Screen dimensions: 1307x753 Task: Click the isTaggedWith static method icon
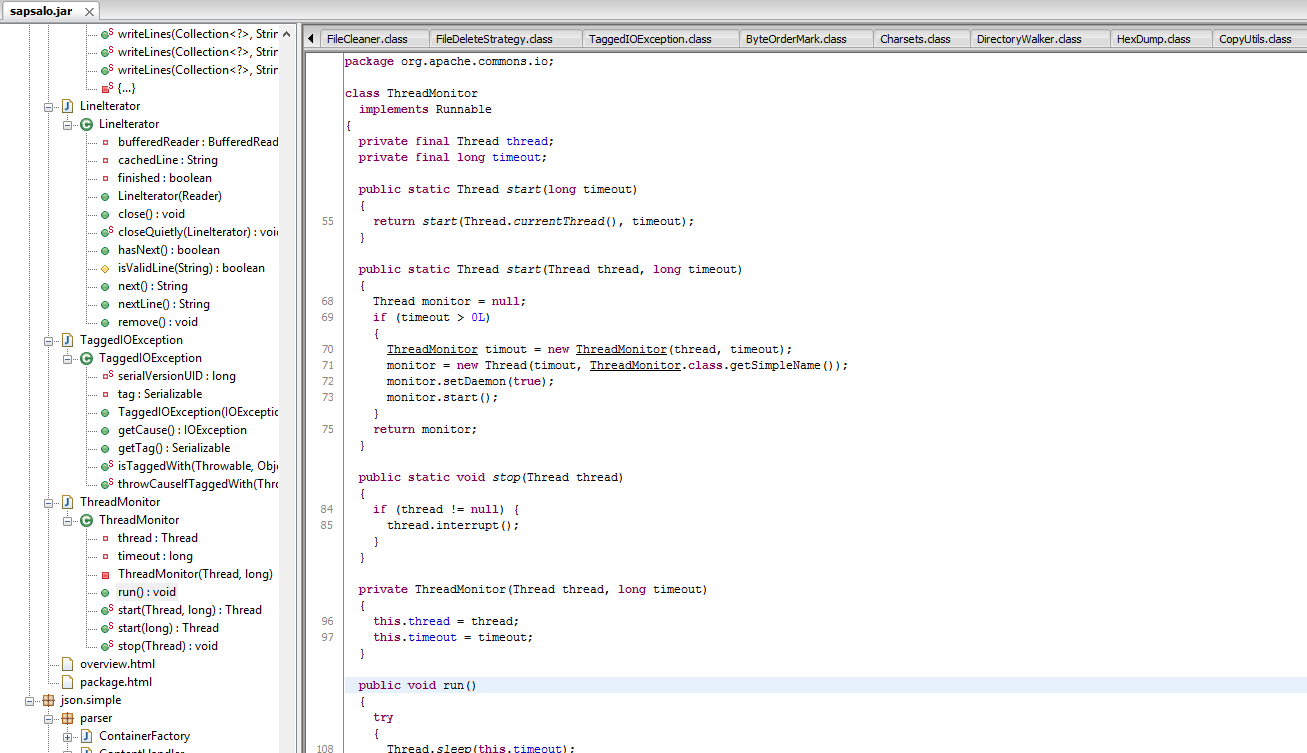click(x=106, y=466)
